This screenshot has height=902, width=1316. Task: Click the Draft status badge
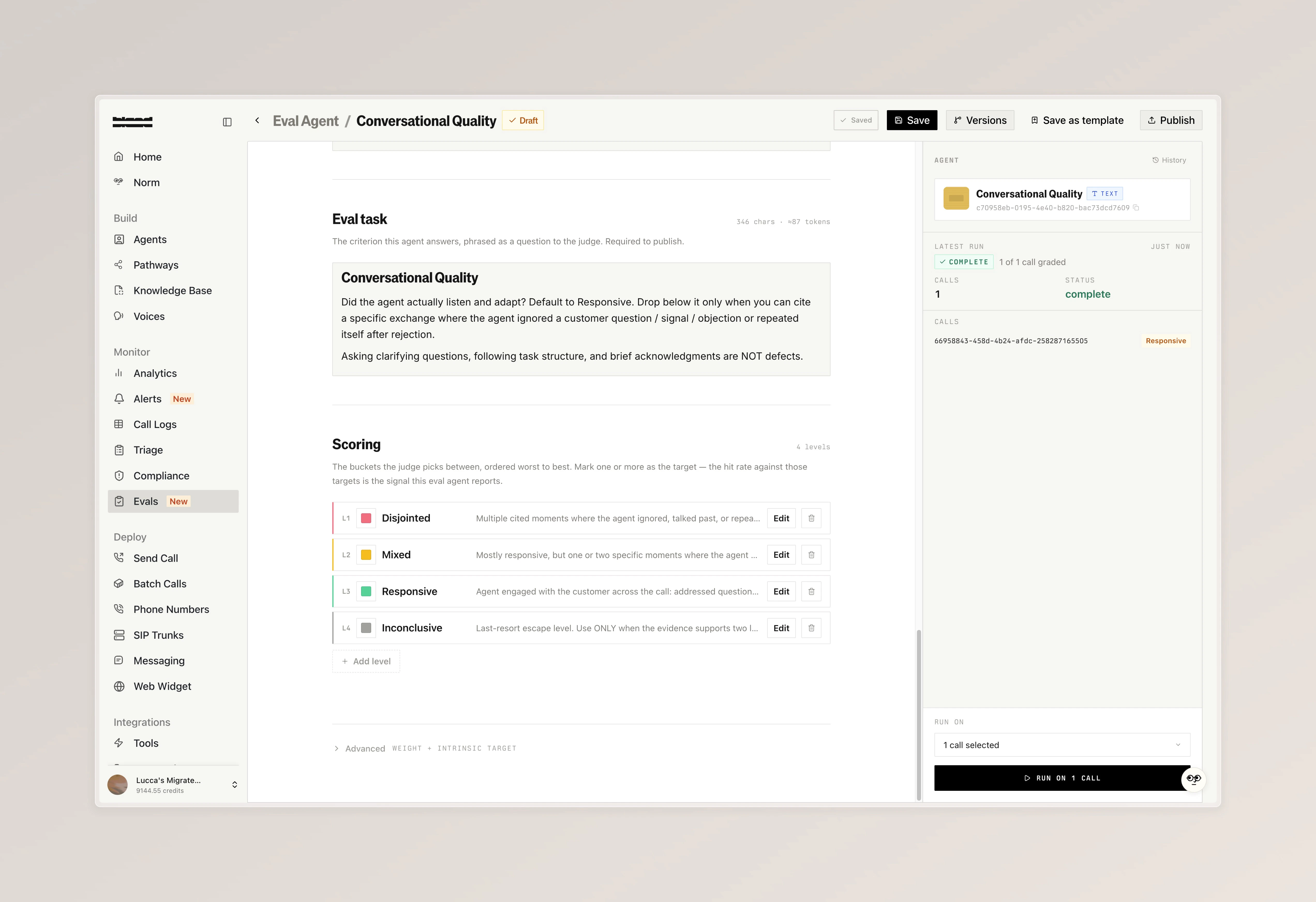(523, 121)
